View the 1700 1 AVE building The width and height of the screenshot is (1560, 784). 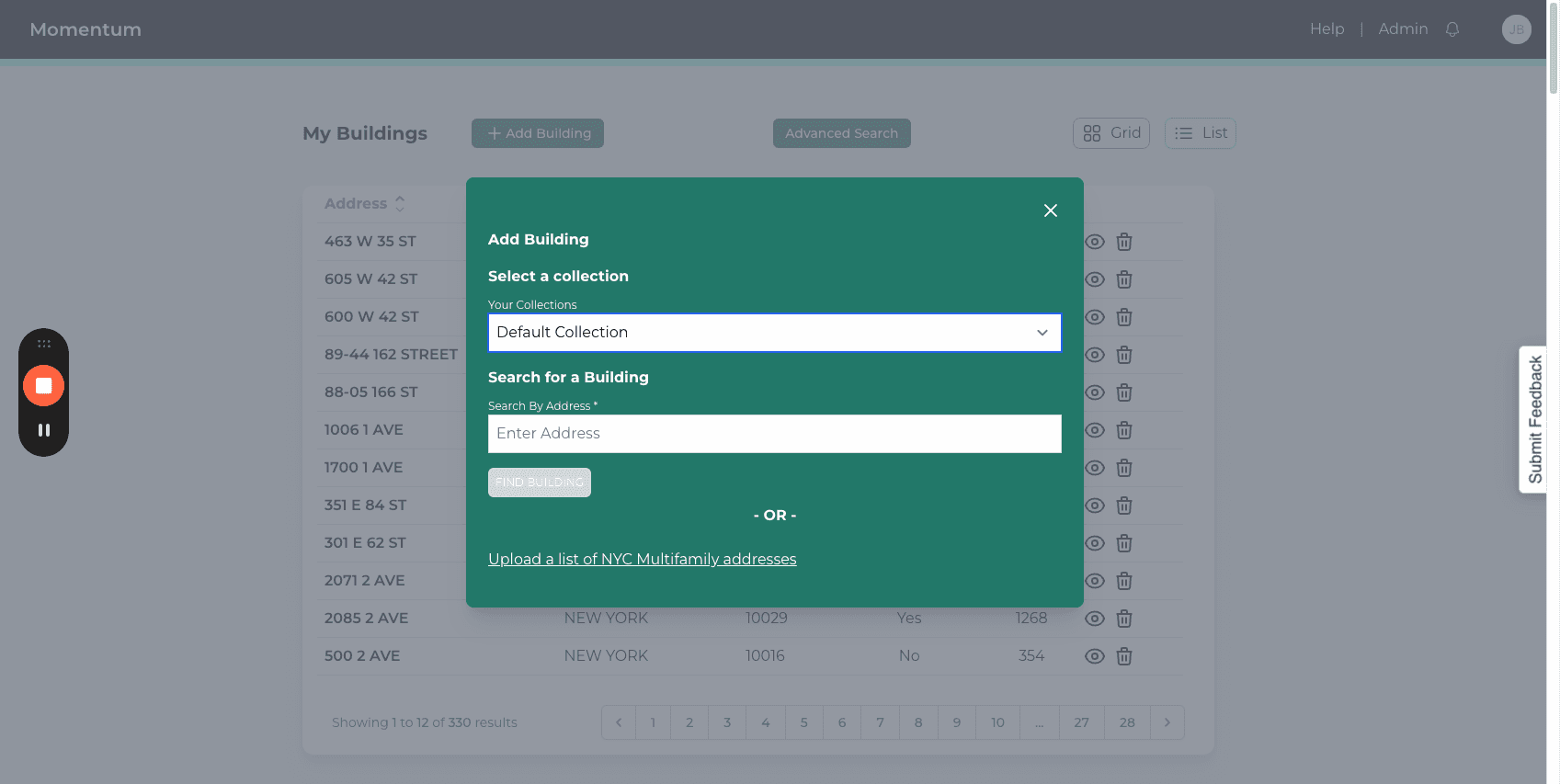pyautogui.click(x=1094, y=468)
